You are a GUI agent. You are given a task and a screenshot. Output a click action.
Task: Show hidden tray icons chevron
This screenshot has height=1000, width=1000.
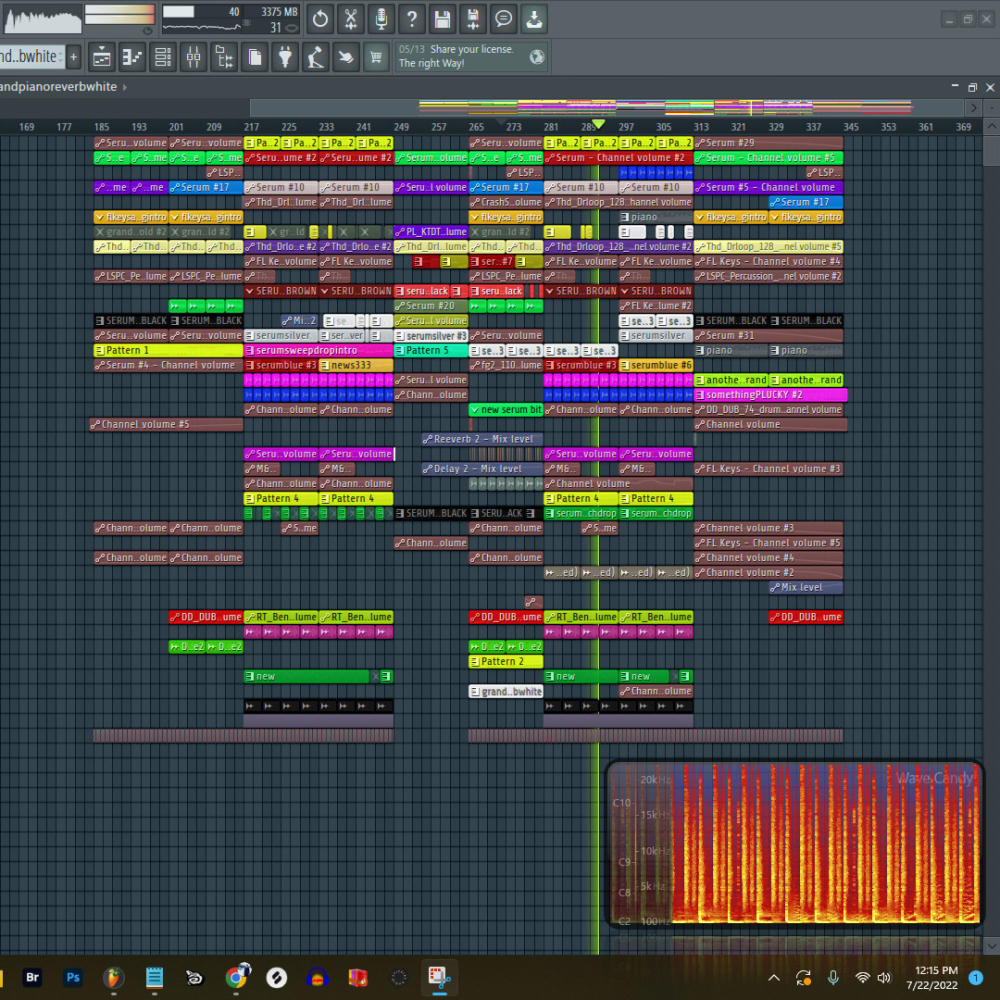(774, 977)
